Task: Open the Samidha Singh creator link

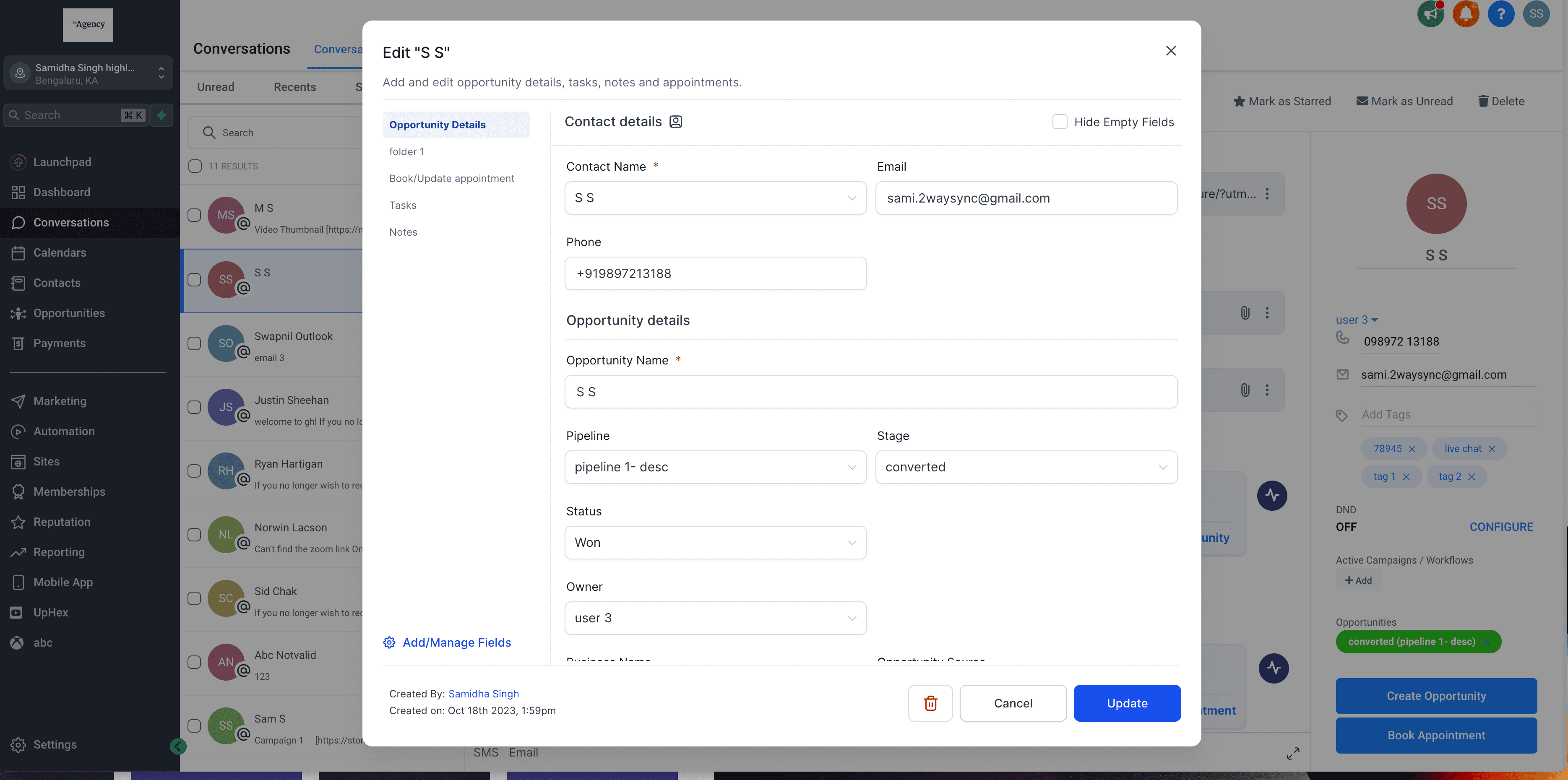Action: (483, 694)
